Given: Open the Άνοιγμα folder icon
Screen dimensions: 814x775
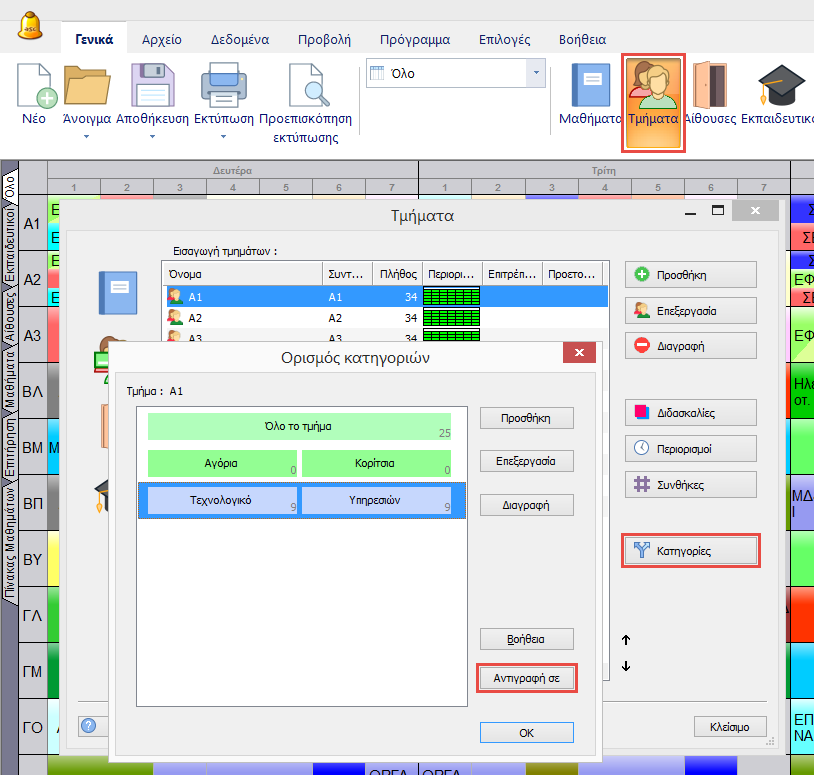Looking at the screenshot, I should pyautogui.click(x=86, y=86).
